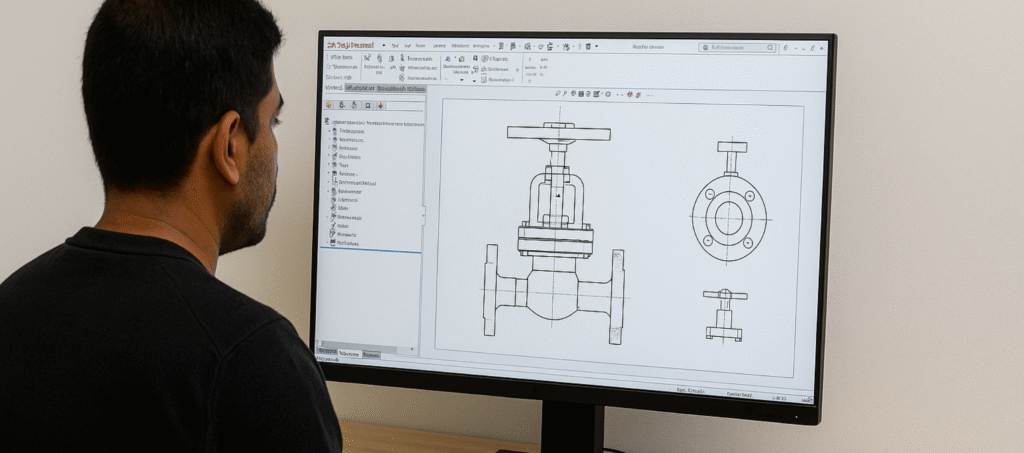Screen dimensions: 1024x453
Task: Click the orange appearance icon in the view toolbar
Action: pyautogui.click(x=630, y=94)
